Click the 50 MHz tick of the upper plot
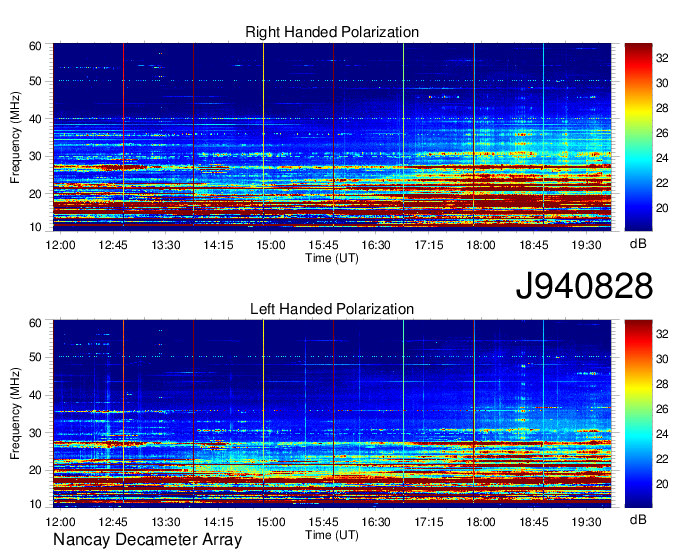Viewport: 680px width, 552px height. [x=35, y=81]
